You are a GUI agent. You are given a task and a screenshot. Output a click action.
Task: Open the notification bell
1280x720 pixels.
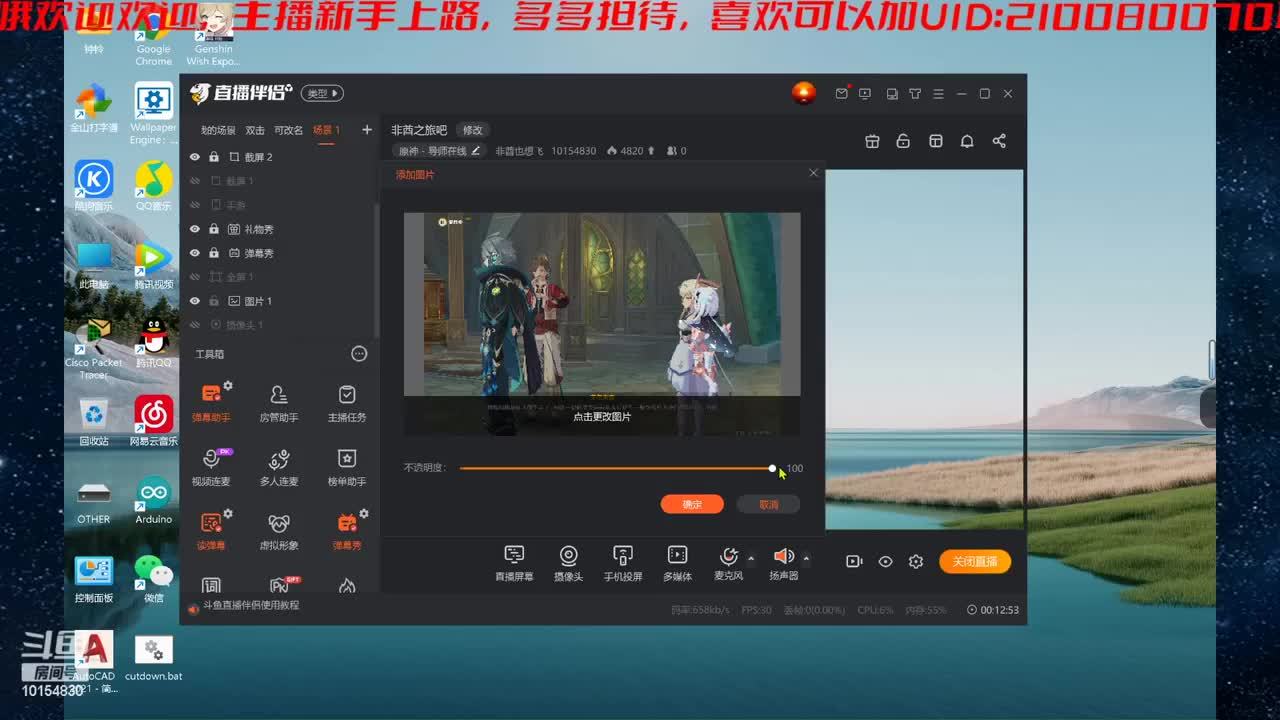click(x=967, y=141)
